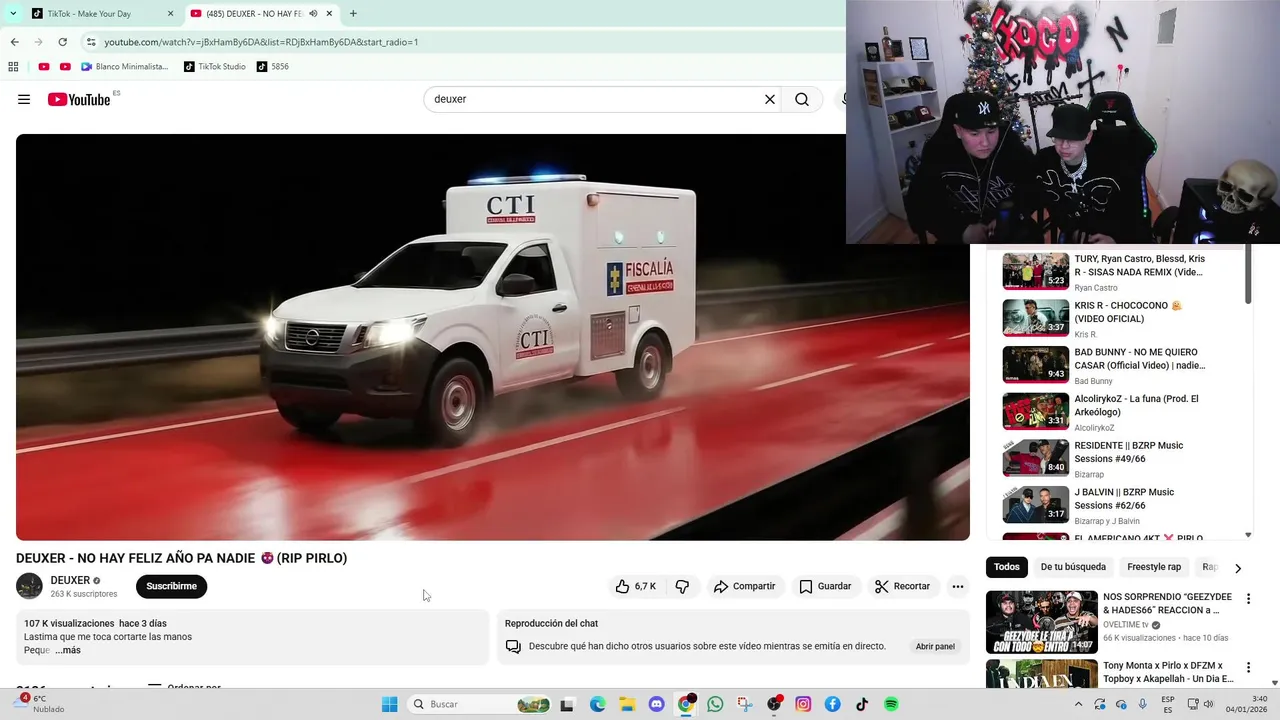Image resolution: width=1280 pixels, height=720 pixels.
Task: Mute tab via speaker icon on DEUXER tab
Action: click(313, 14)
